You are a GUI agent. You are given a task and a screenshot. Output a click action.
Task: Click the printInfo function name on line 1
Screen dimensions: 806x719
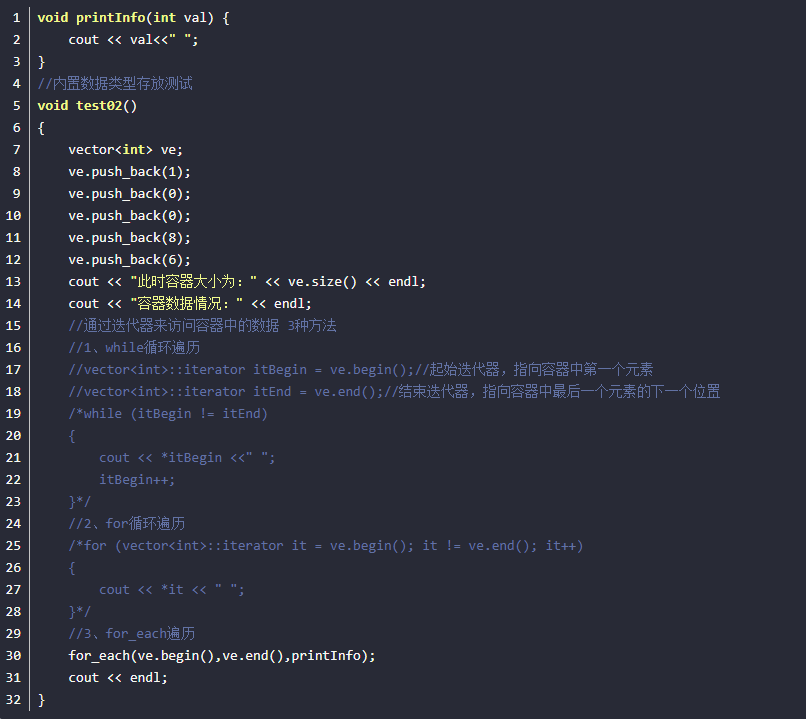(114, 18)
